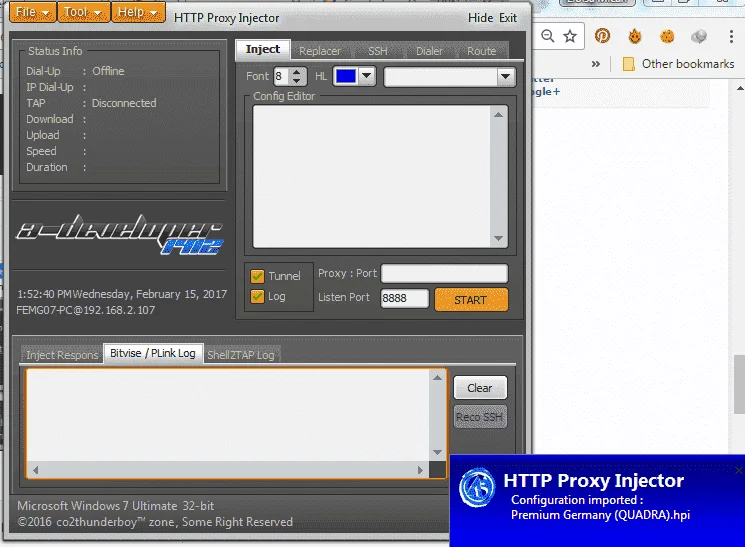
Task: Click the browser zoom magnifier icon
Action: point(547,36)
